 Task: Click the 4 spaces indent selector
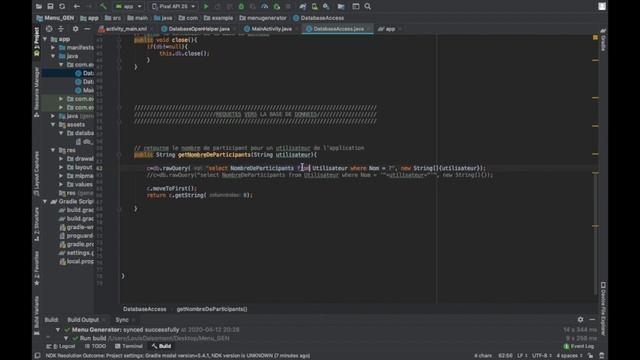[569, 356]
